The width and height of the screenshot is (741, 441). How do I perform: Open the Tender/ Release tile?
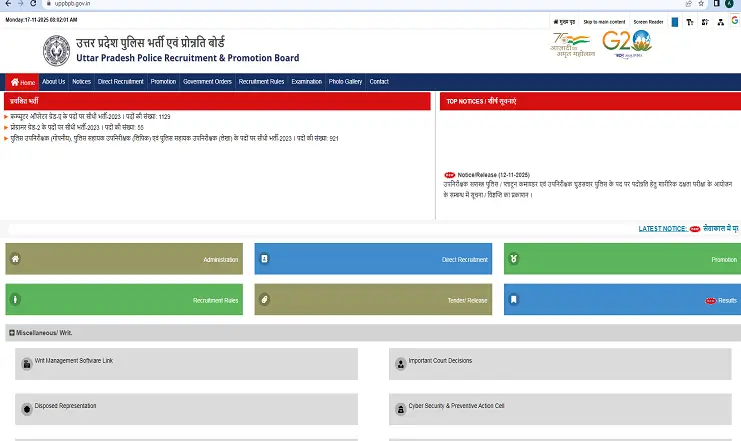point(373,300)
